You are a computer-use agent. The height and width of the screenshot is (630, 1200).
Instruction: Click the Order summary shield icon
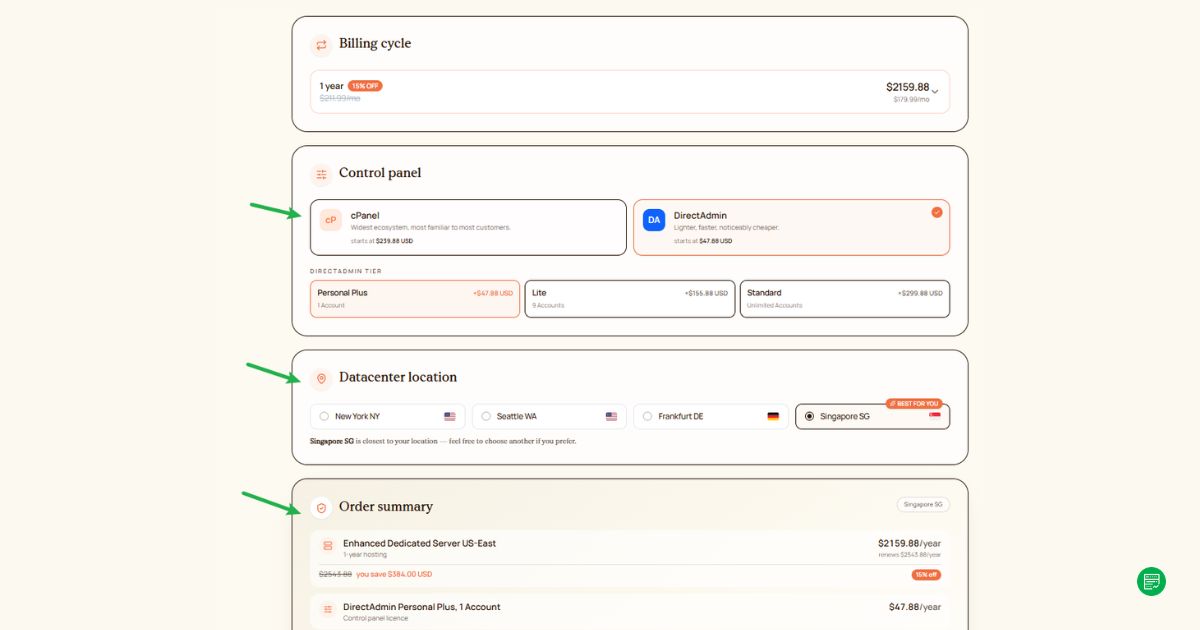pos(321,508)
